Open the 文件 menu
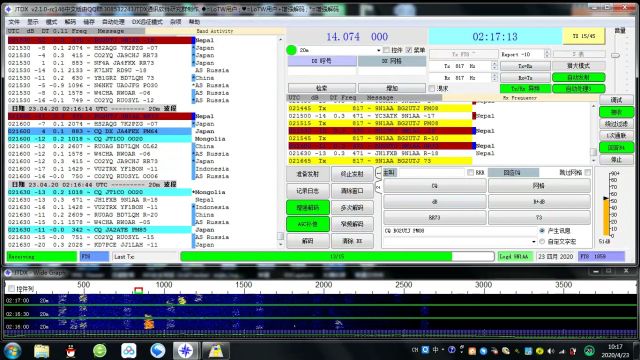The image size is (640, 360). pos(14,22)
